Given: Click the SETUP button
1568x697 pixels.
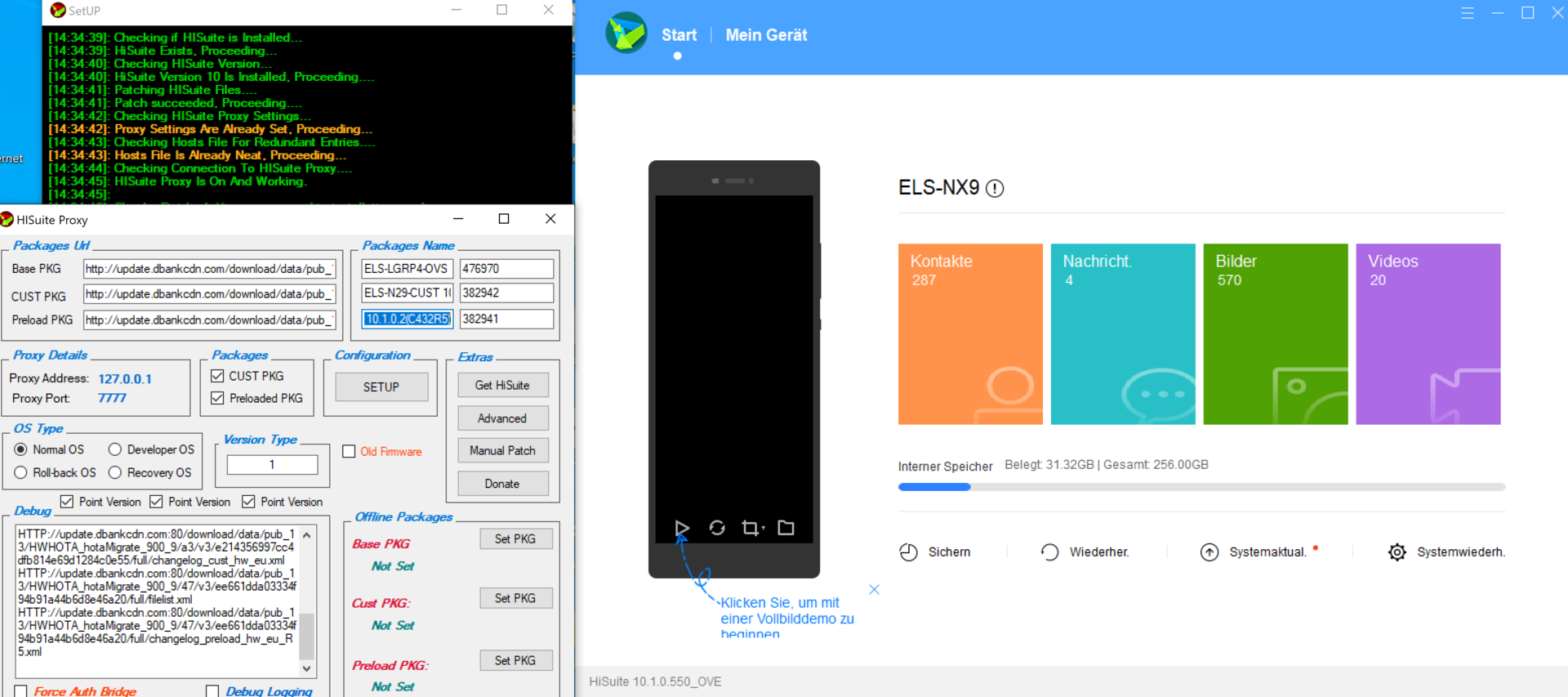Looking at the screenshot, I should [x=381, y=387].
